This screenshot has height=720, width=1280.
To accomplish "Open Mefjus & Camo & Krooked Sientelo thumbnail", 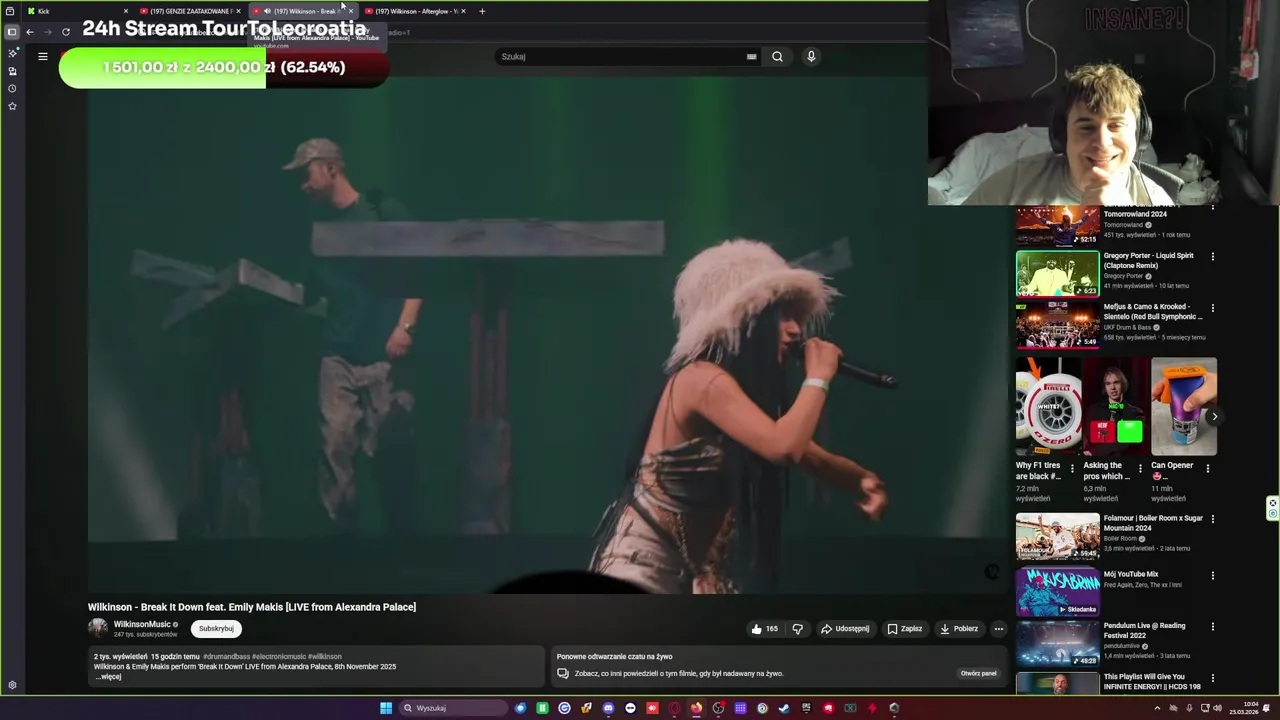I will coord(1057,325).
